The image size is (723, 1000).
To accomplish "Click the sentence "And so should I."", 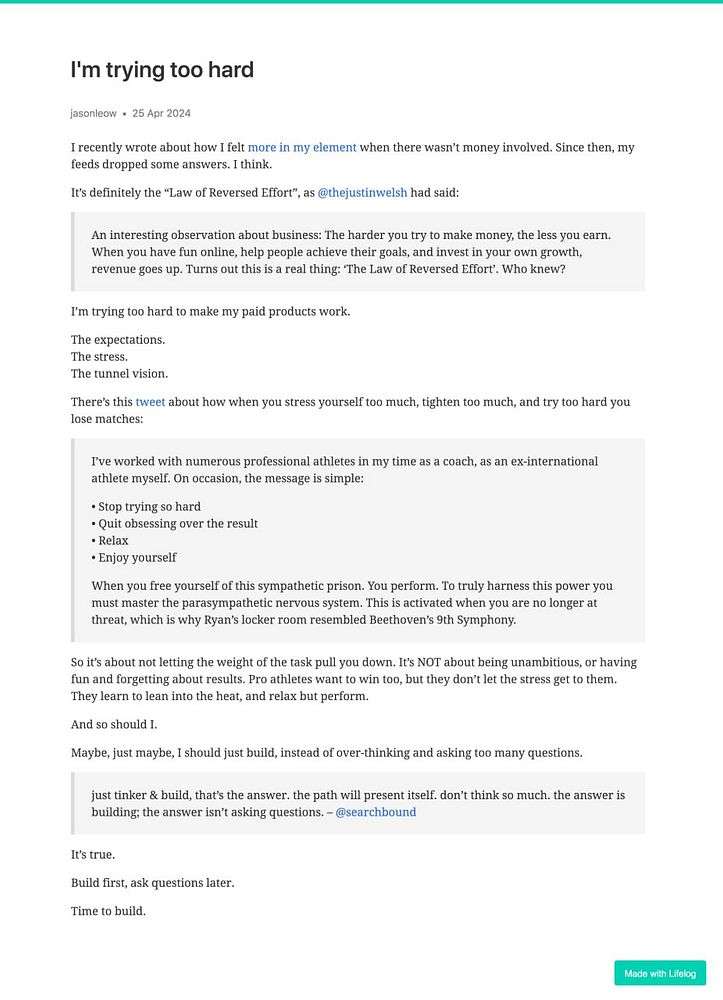I will (x=114, y=724).
